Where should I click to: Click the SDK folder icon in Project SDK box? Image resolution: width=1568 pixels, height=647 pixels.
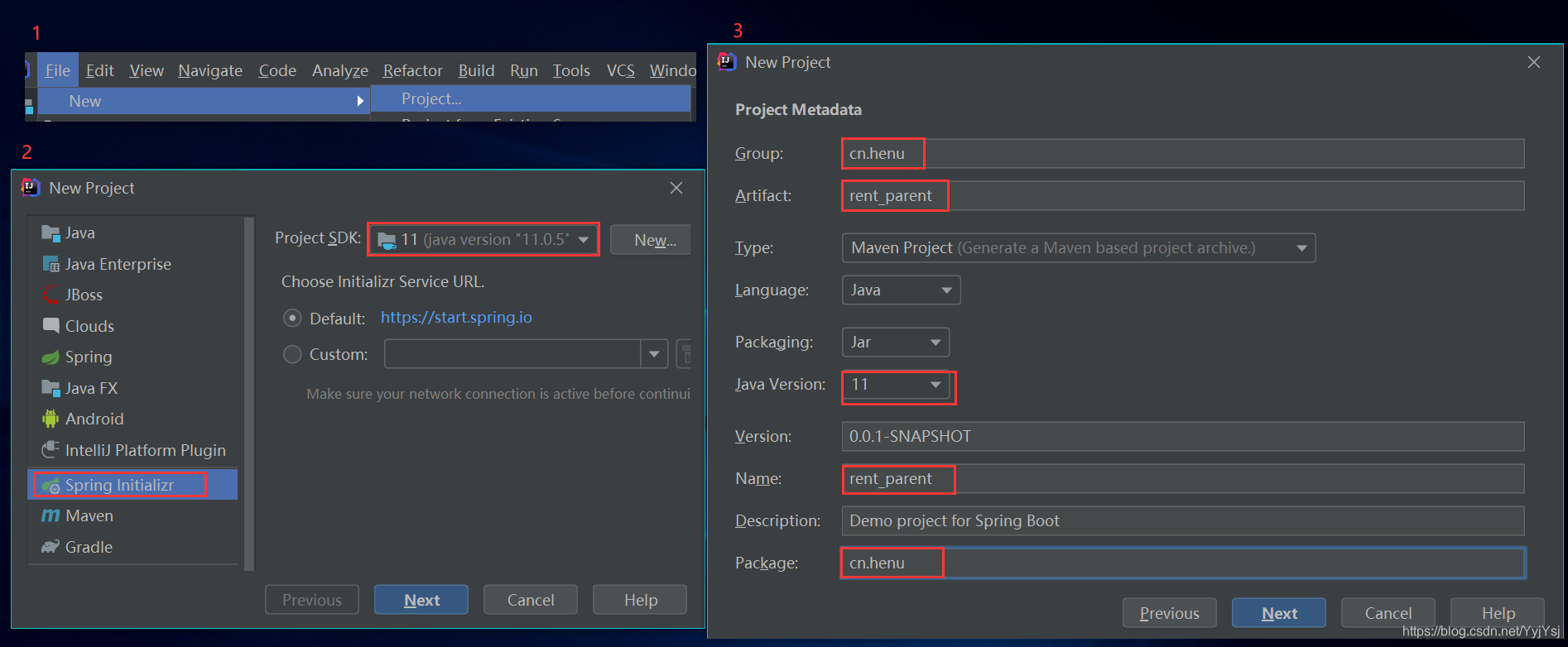pos(387,240)
